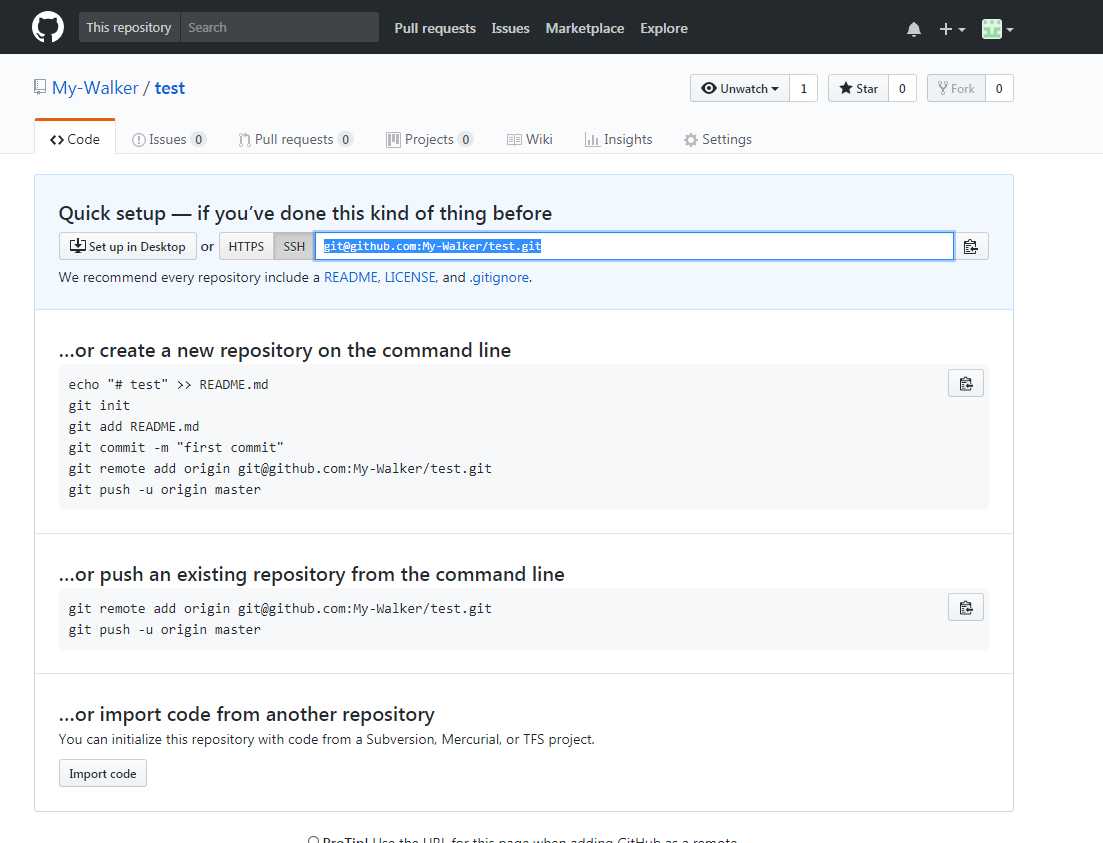Click the Quick setup heading text
1103x843 pixels.
(x=305, y=213)
